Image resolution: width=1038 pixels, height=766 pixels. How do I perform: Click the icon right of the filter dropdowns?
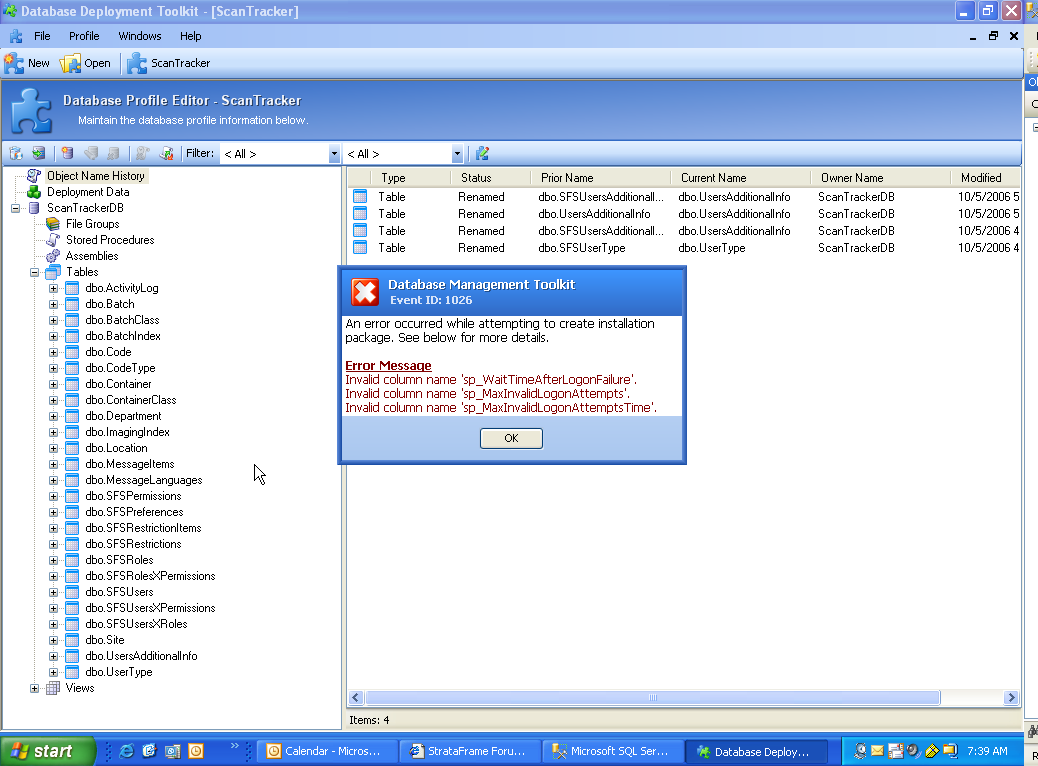coord(483,154)
